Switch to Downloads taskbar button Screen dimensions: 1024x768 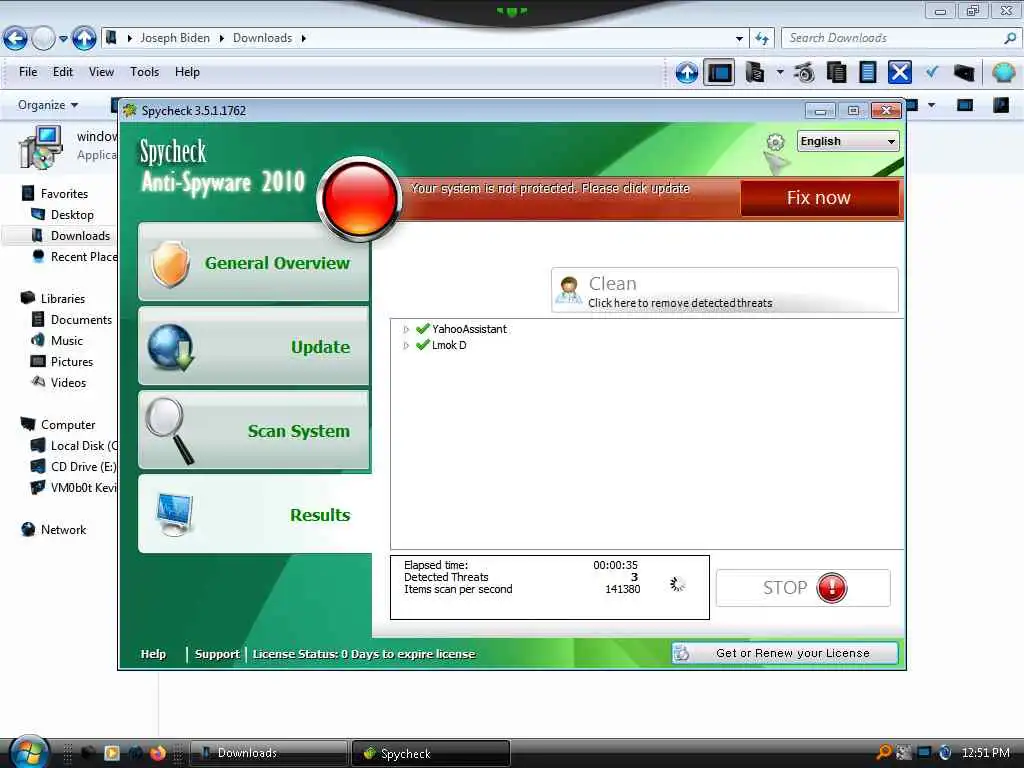[268, 753]
